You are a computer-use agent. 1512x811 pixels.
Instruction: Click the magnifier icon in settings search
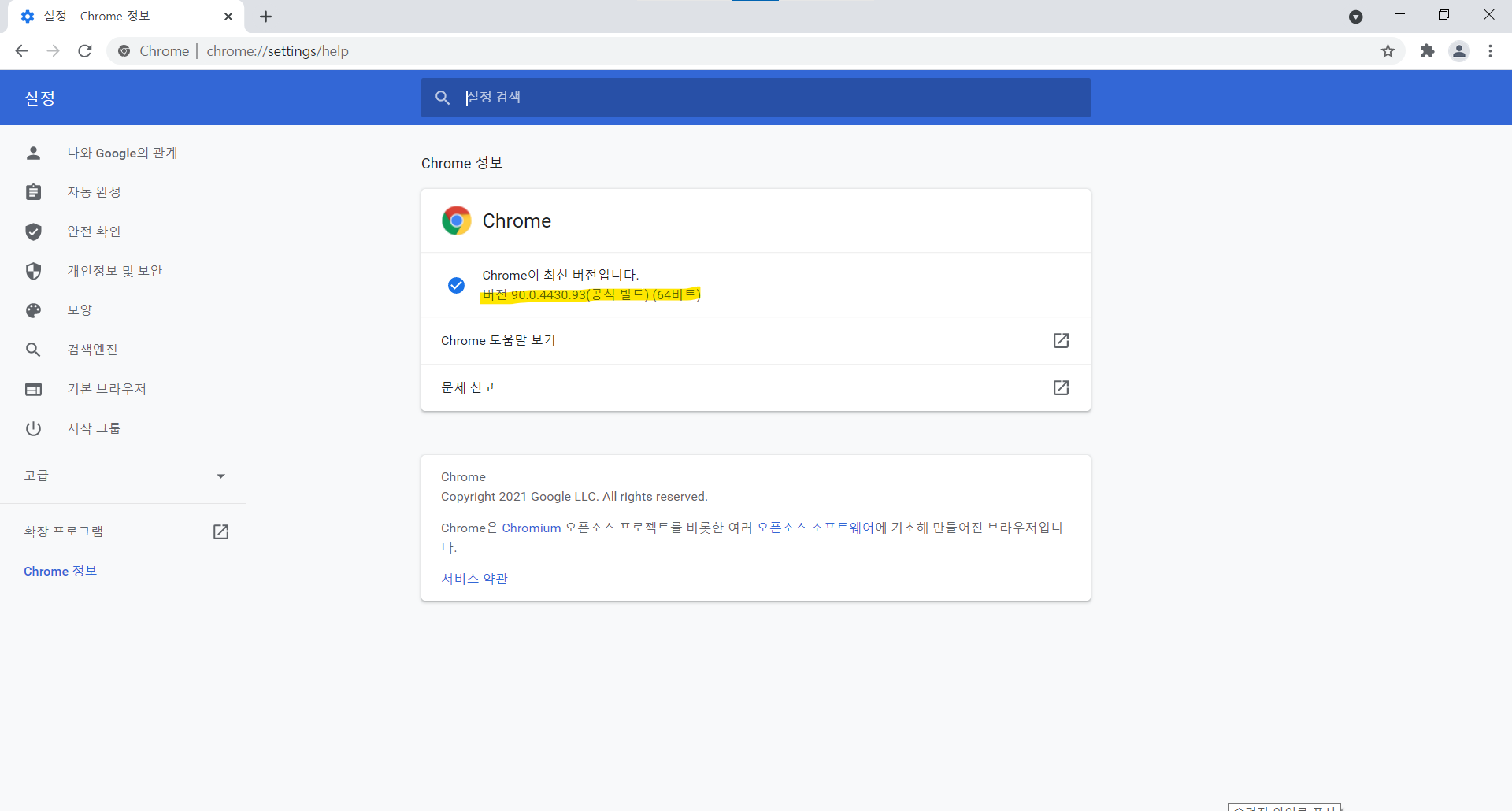(443, 98)
